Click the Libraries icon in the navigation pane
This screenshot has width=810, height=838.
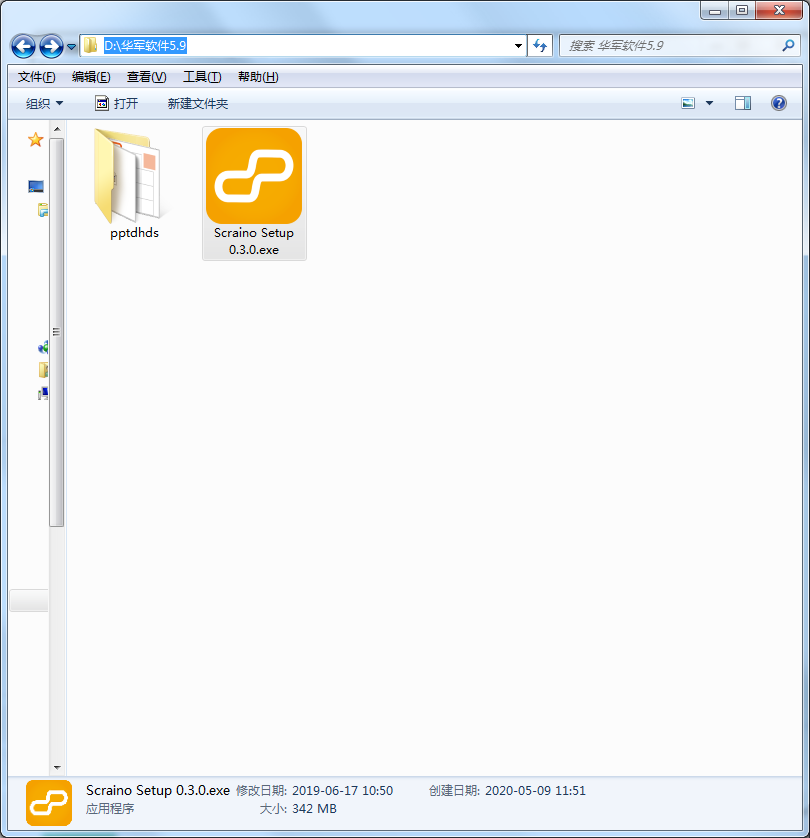(x=43, y=210)
